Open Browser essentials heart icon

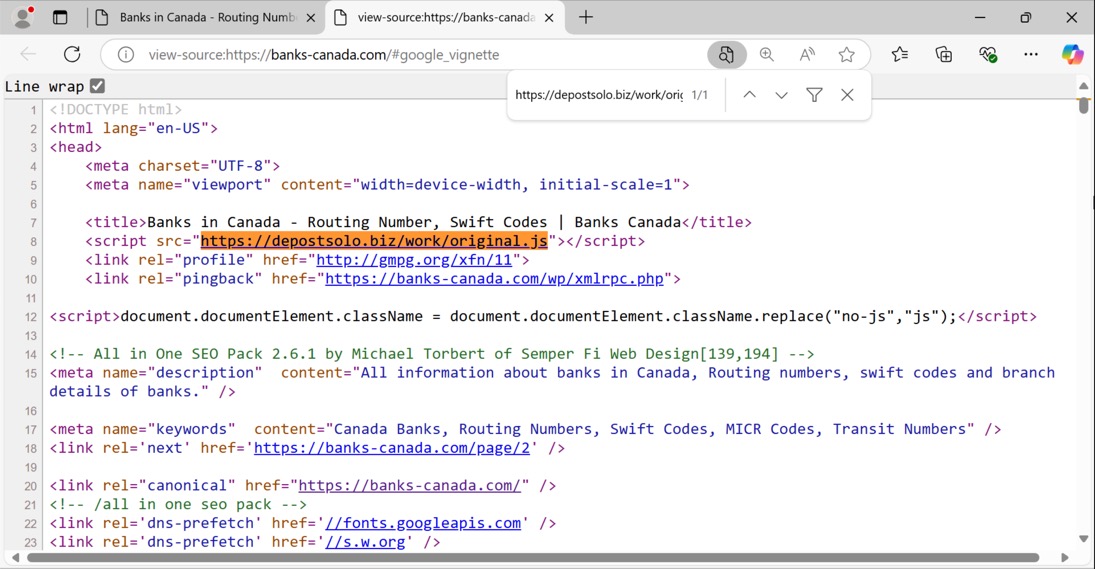point(987,54)
